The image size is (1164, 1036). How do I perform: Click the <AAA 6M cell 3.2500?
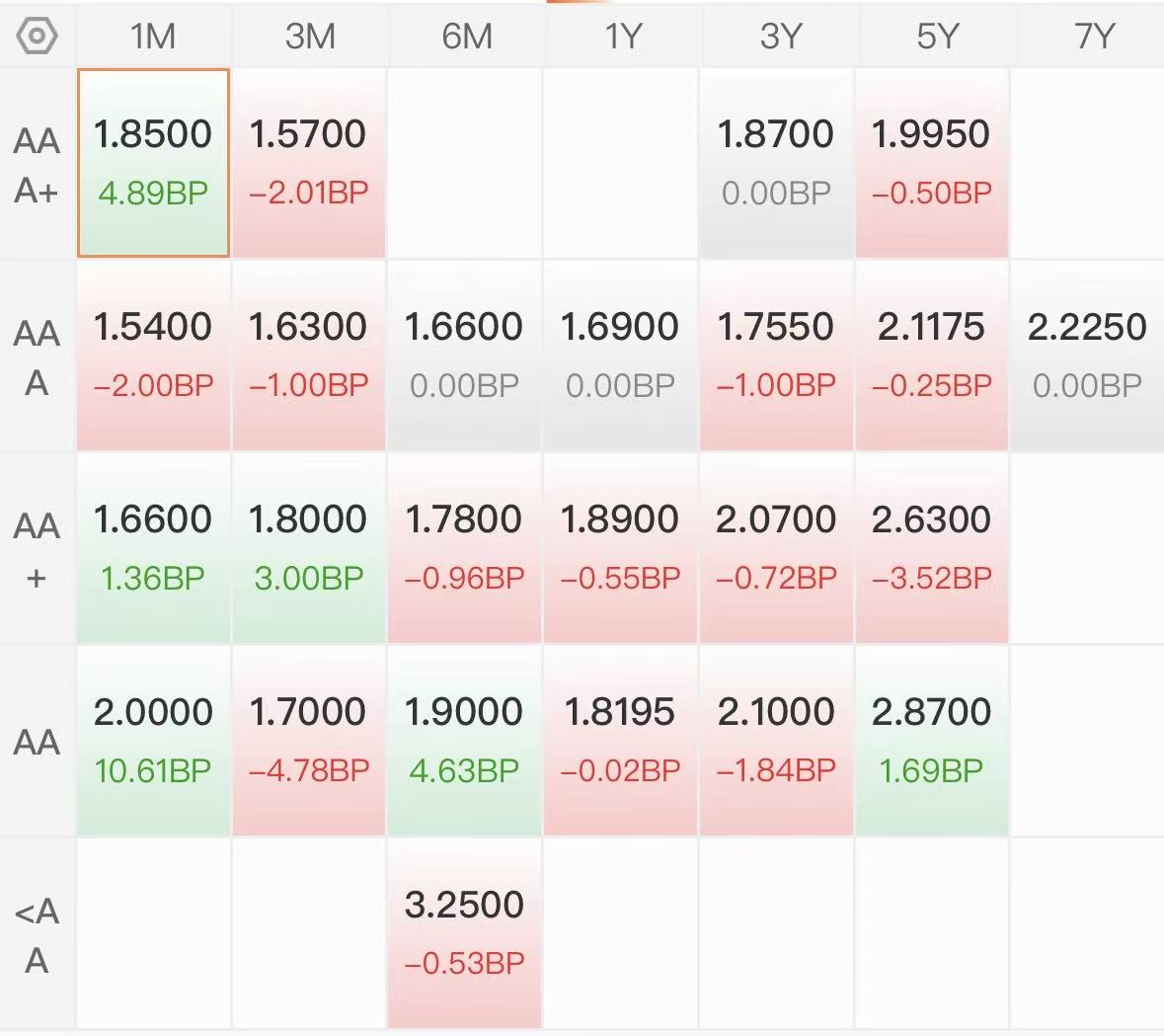(x=464, y=932)
